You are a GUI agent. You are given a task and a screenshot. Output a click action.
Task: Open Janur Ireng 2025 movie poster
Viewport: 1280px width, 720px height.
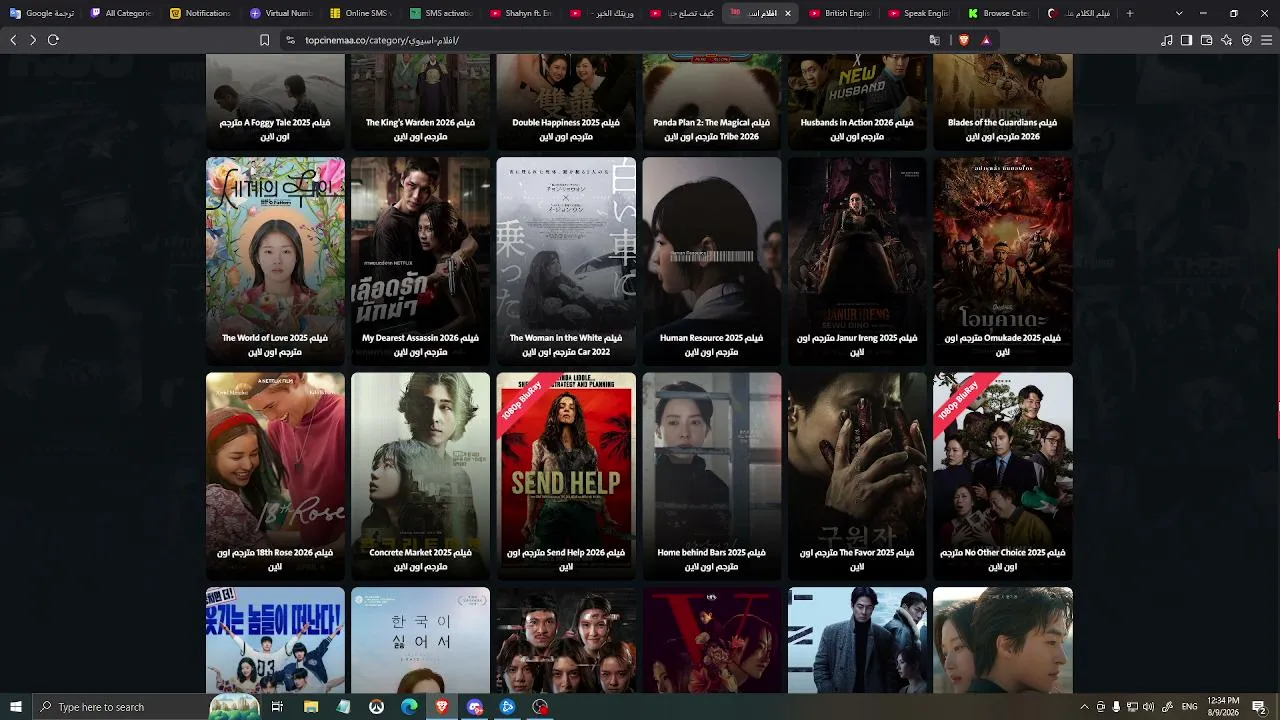(857, 260)
